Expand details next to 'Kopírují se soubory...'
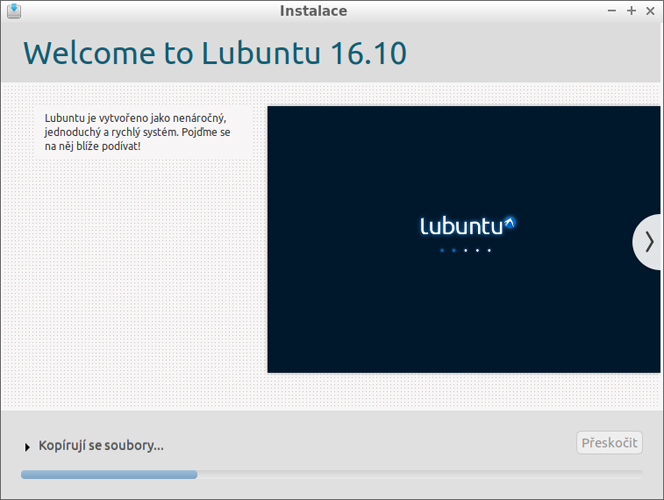 tap(28, 447)
